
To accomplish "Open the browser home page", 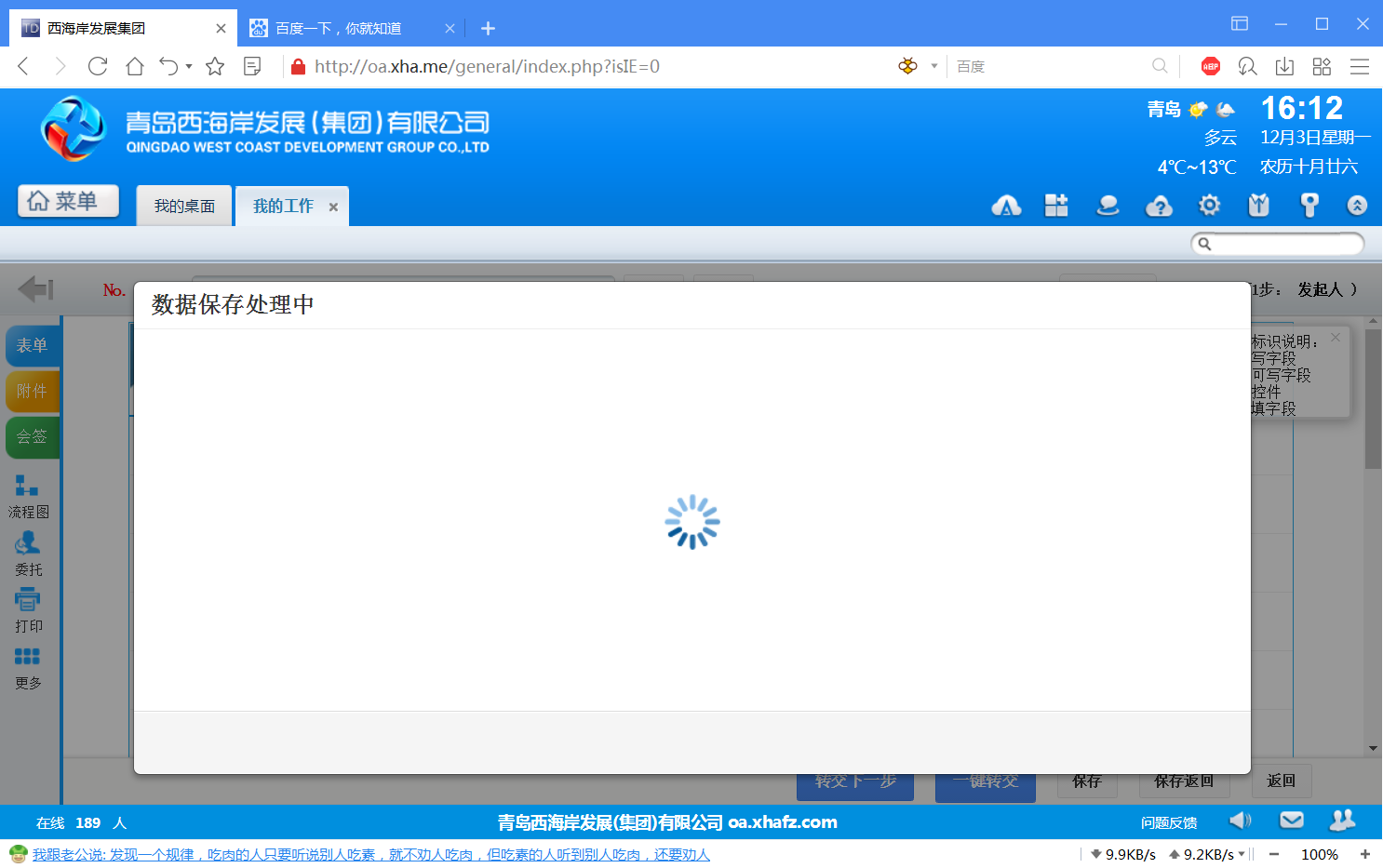I will pos(135,66).
